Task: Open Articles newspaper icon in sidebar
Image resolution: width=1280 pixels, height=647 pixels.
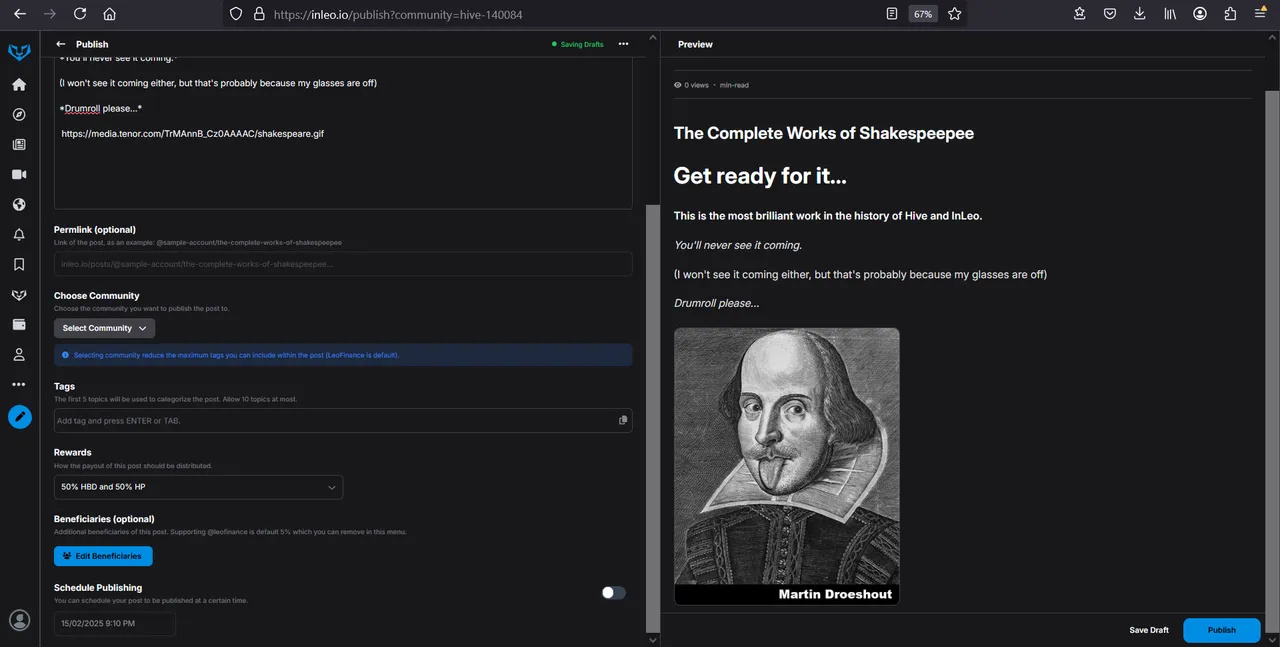Action: pos(19,144)
